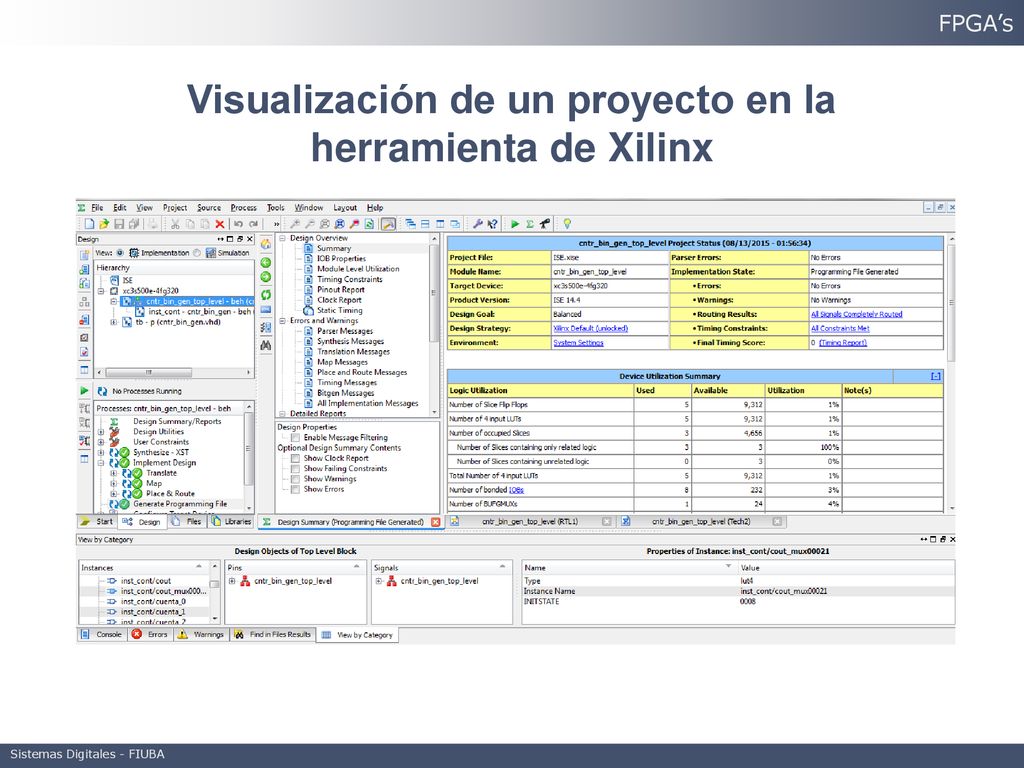The width and height of the screenshot is (1024, 768).
Task: Click the refresh document icon in toolbar
Action: click(x=369, y=224)
